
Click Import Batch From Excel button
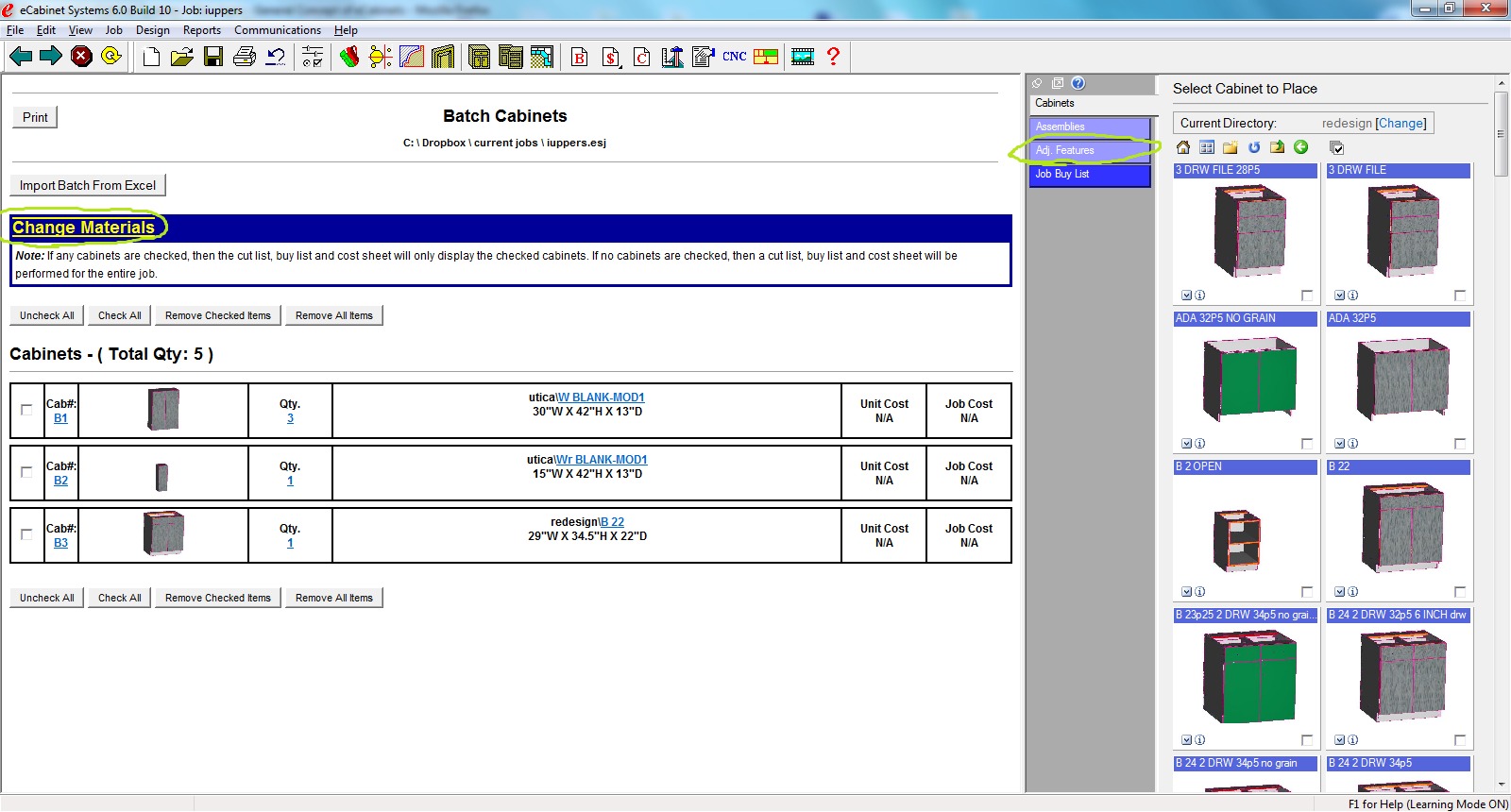pos(88,185)
